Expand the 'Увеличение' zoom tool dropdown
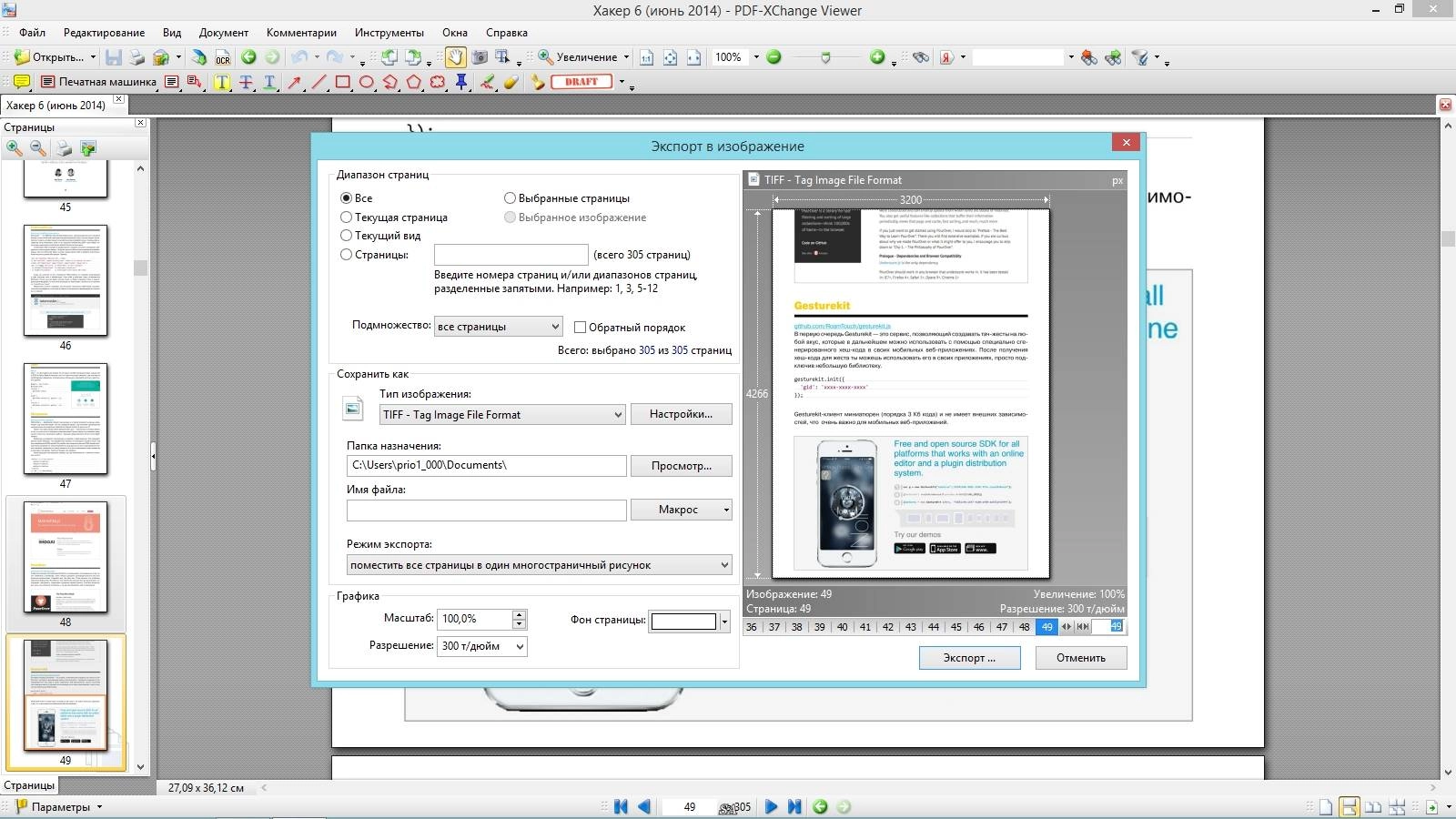 pos(626,57)
